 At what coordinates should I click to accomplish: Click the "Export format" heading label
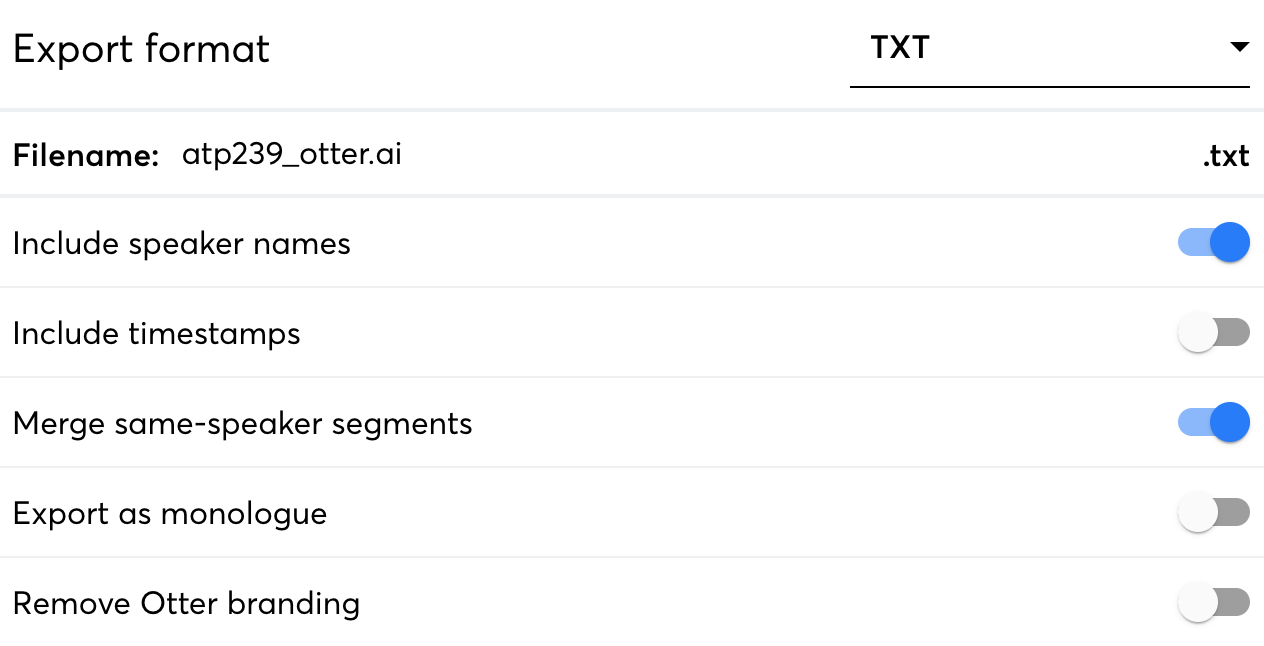pos(141,49)
